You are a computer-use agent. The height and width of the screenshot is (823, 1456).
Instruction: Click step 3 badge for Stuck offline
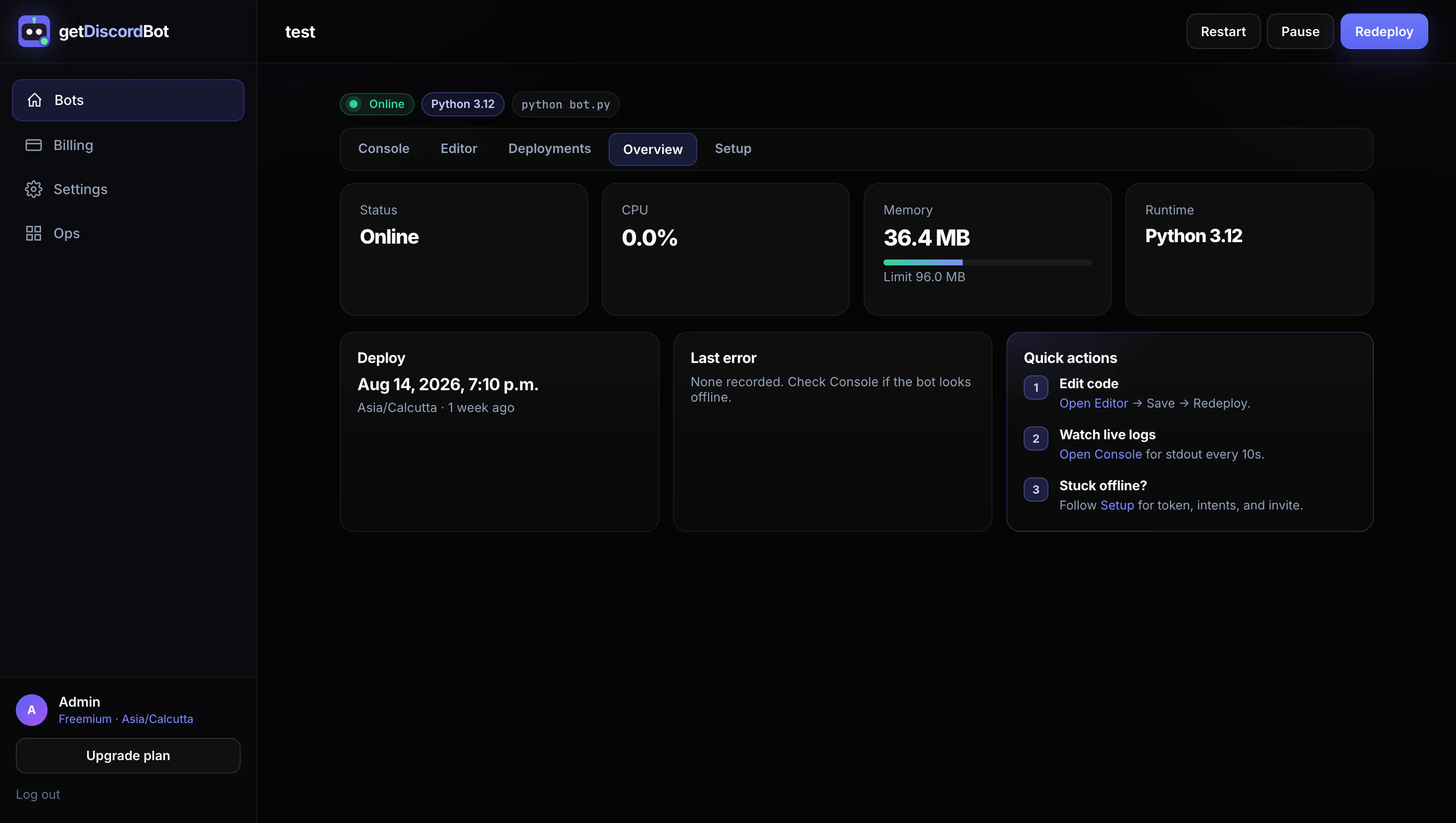point(1036,490)
